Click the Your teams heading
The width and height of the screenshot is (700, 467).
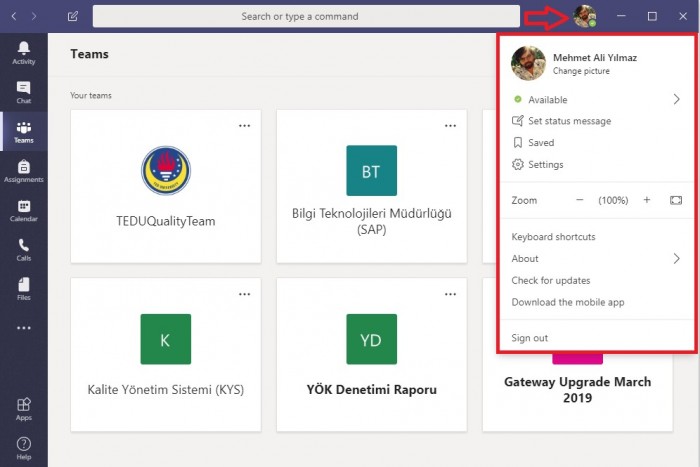[x=91, y=96]
